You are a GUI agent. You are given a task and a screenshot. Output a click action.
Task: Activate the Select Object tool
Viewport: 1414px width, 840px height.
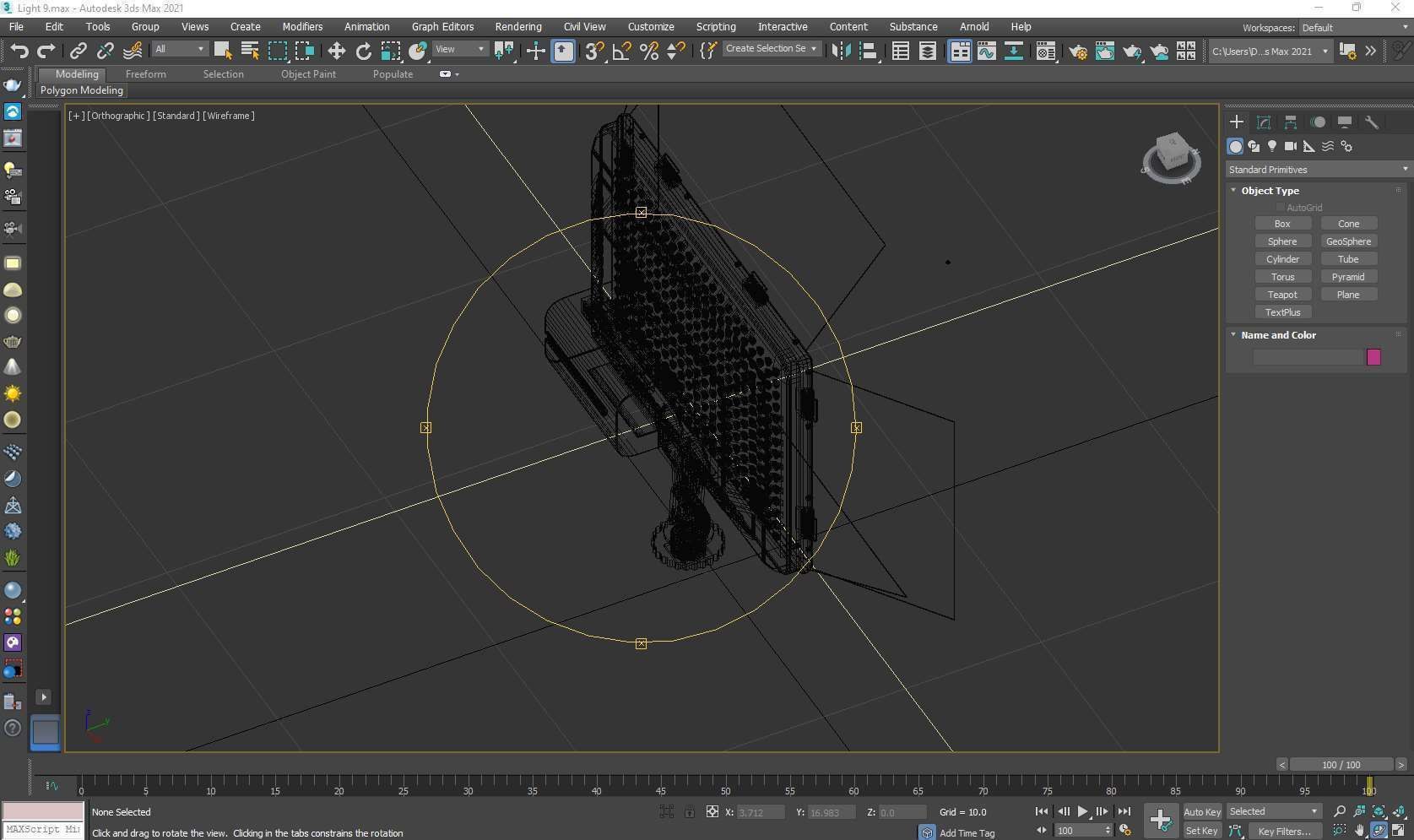tap(223, 51)
